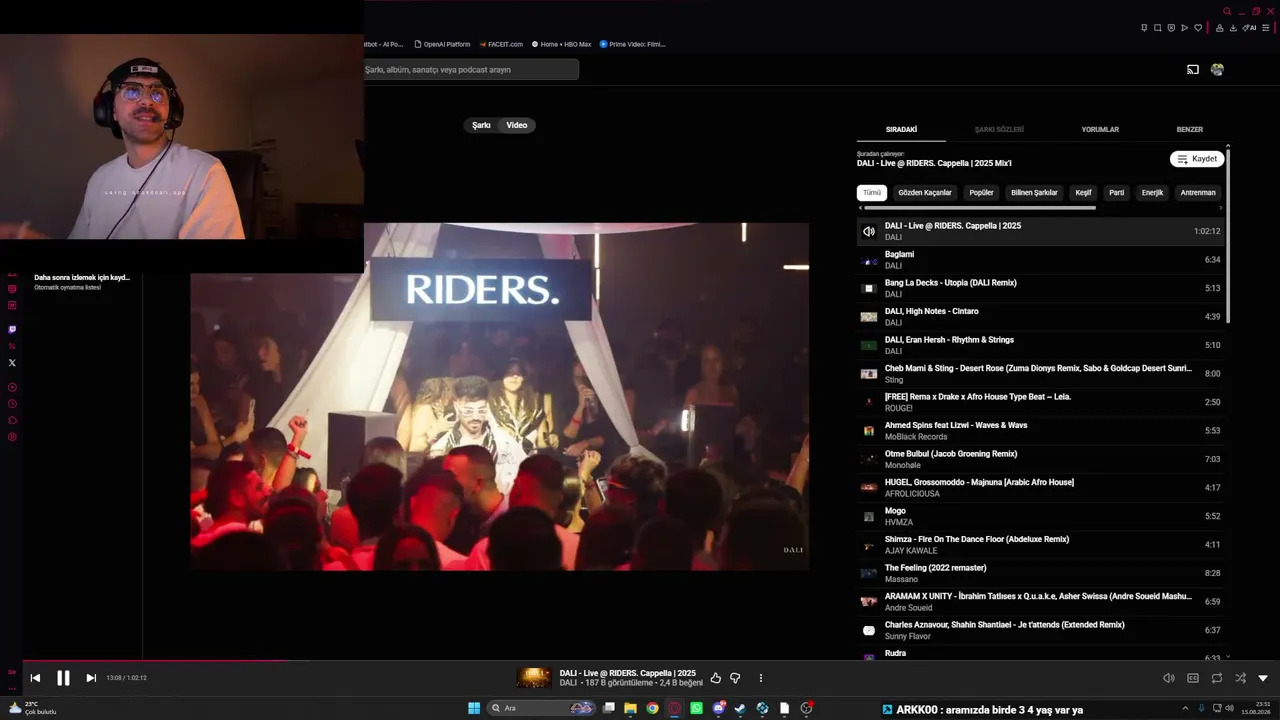Open the current song thumbnail in player bar
Screen dimensions: 1280x720
pyautogui.click(x=534, y=678)
